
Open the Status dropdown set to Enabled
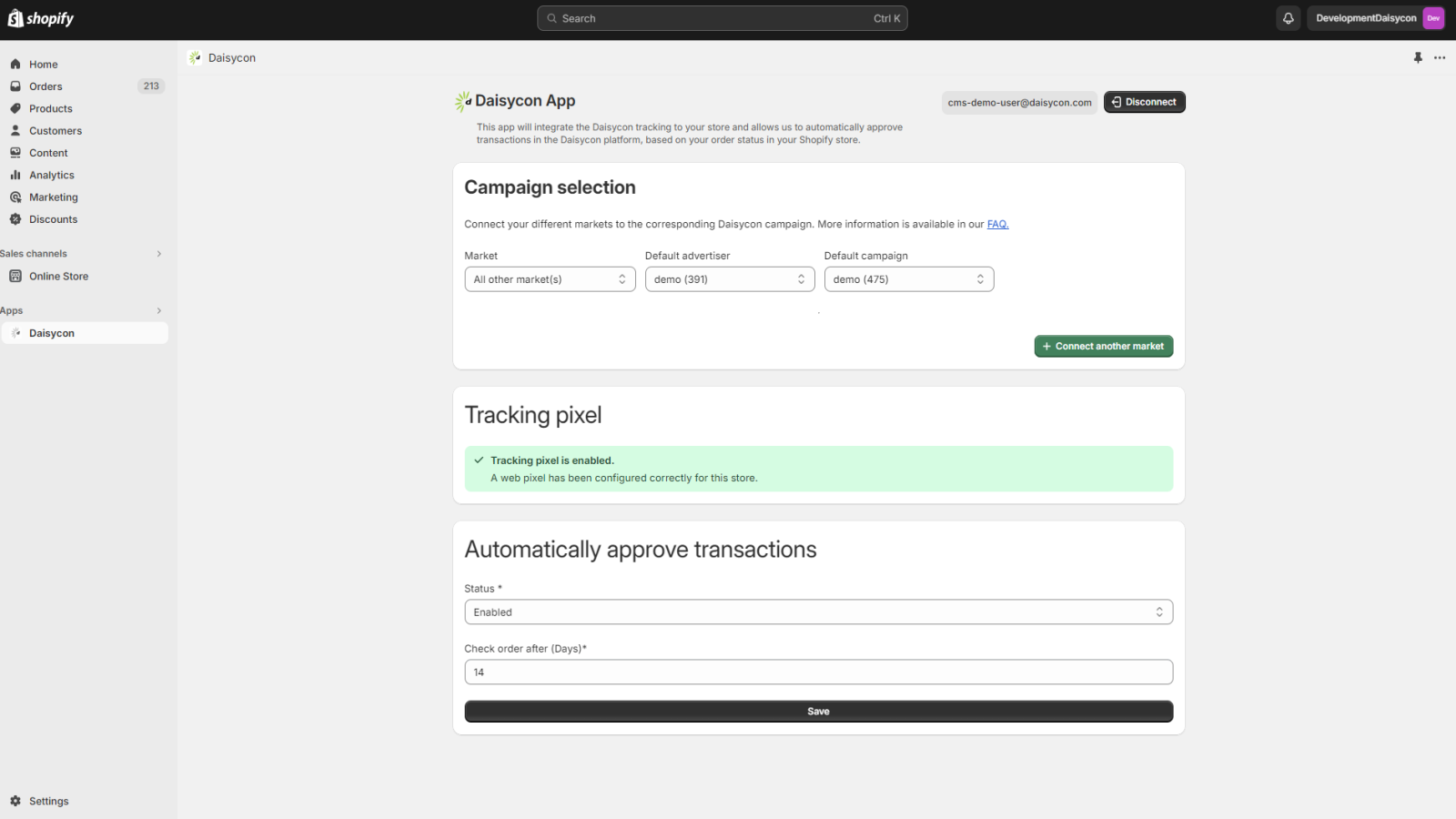(818, 612)
